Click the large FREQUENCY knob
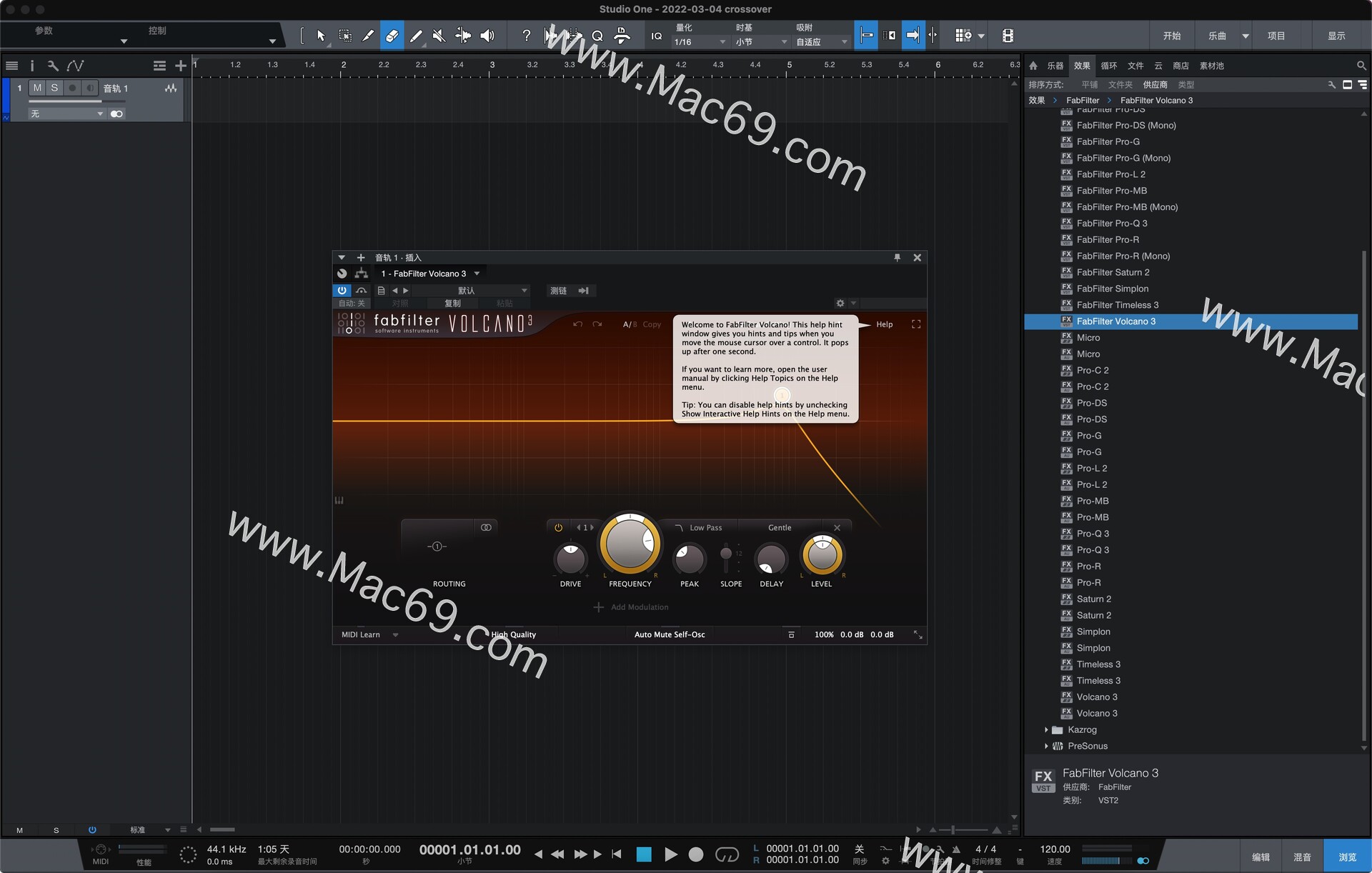The image size is (1372, 873). click(x=630, y=544)
